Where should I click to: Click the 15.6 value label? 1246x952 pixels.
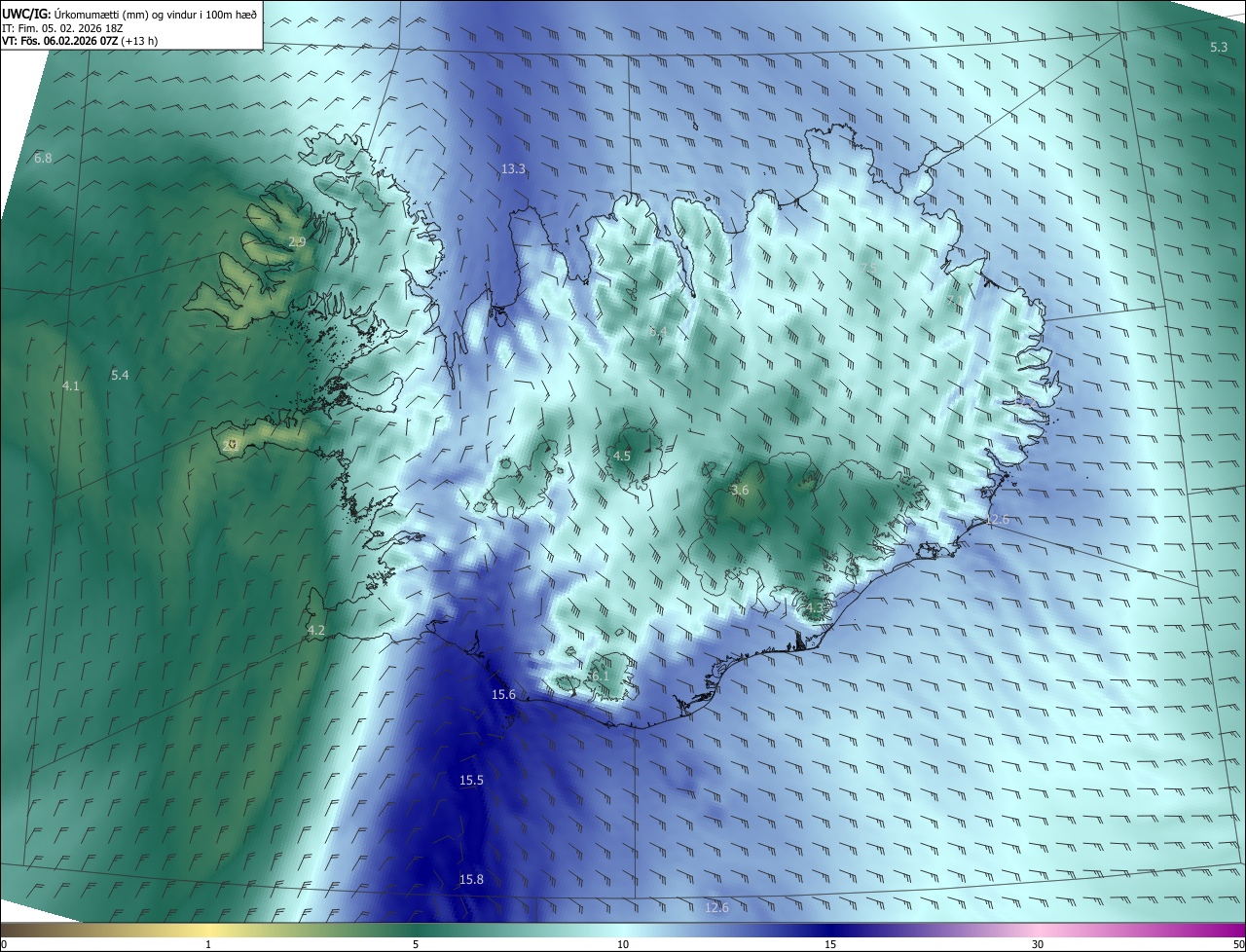point(503,695)
